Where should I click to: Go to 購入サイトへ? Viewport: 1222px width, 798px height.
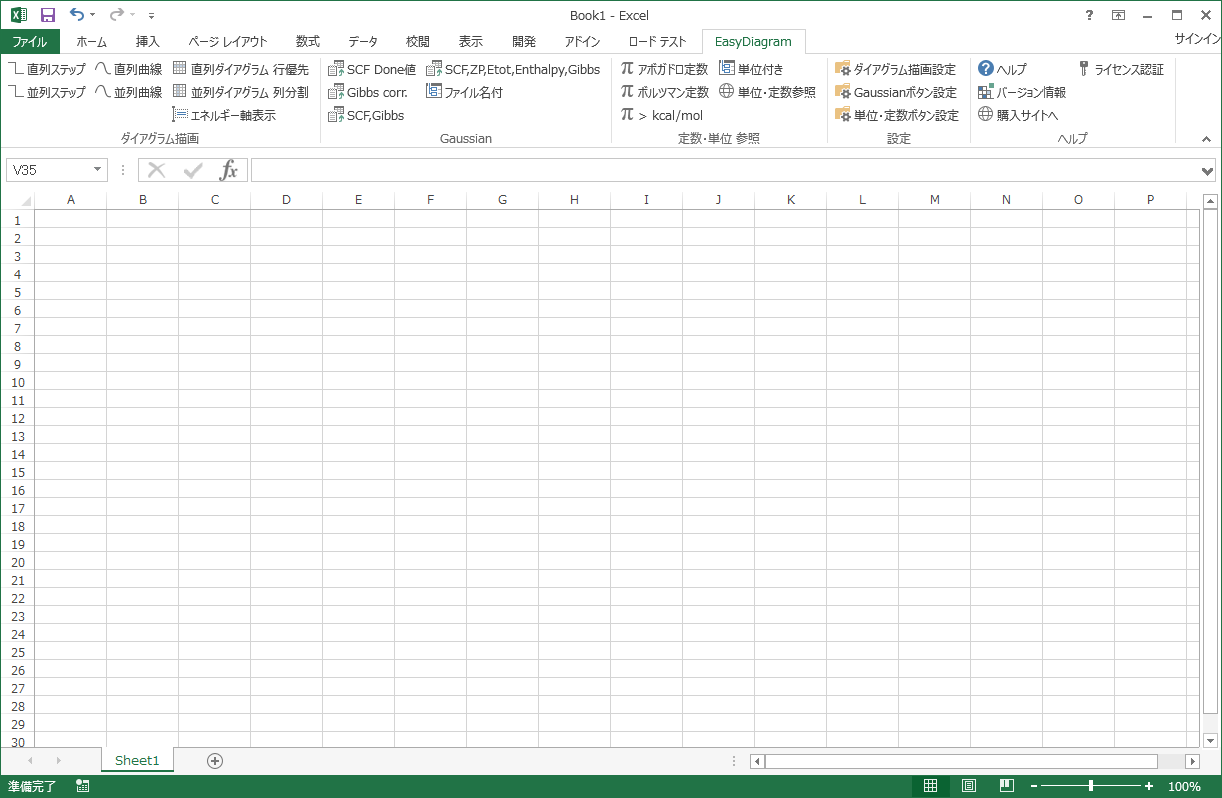coord(1018,115)
